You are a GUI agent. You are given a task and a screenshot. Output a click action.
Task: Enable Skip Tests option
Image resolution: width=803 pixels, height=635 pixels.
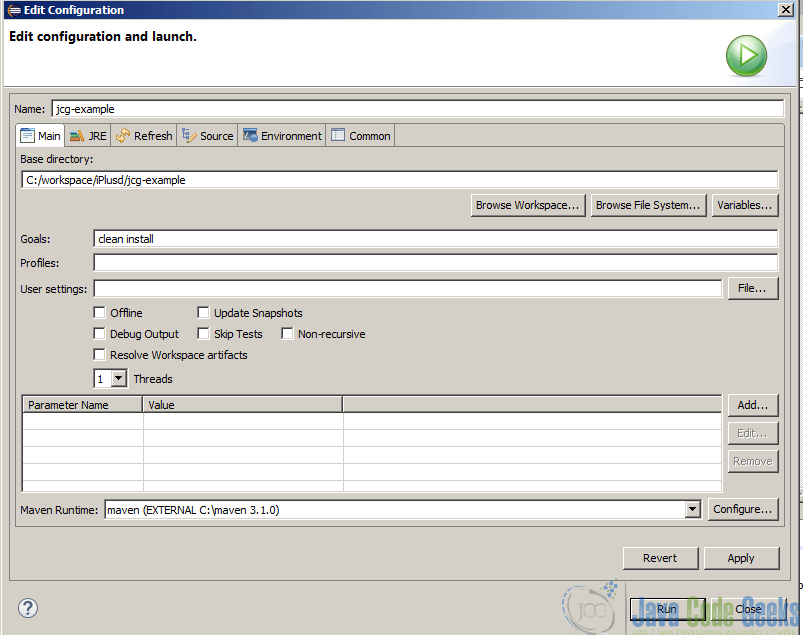click(x=203, y=333)
